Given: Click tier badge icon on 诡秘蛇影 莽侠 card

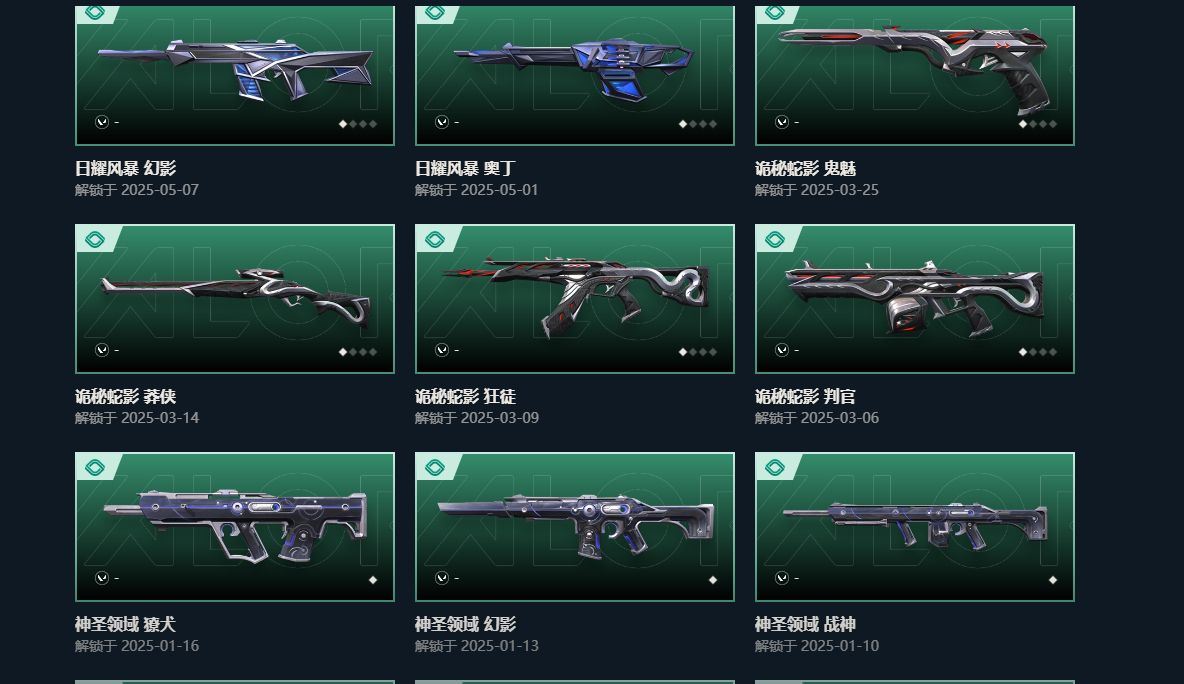Looking at the screenshot, I should 95,239.
